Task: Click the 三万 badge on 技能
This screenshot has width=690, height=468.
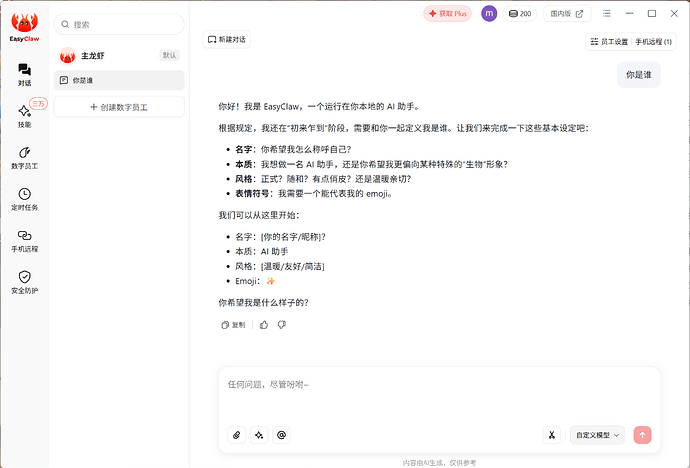Action: coord(38,104)
